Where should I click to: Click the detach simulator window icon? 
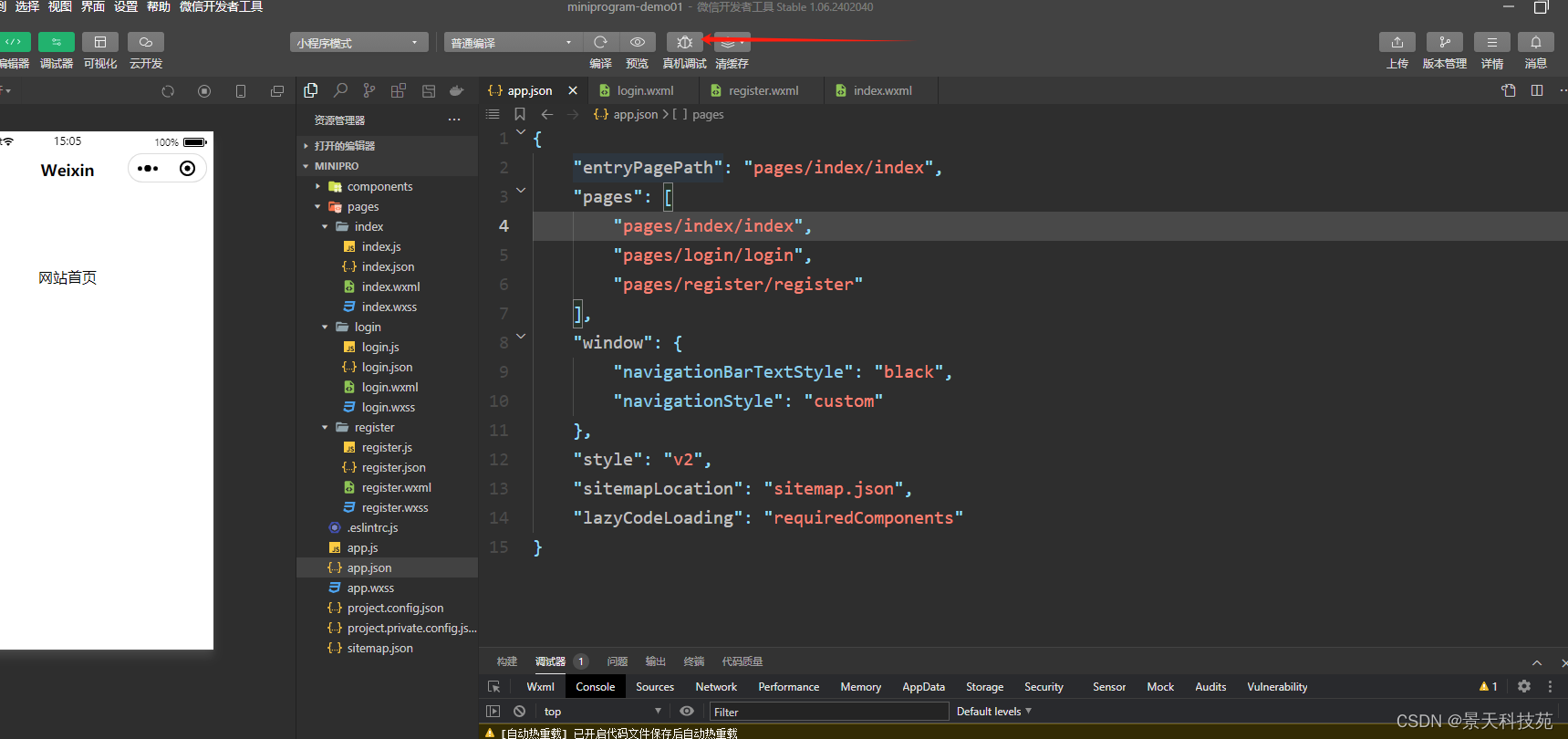[277, 91]
